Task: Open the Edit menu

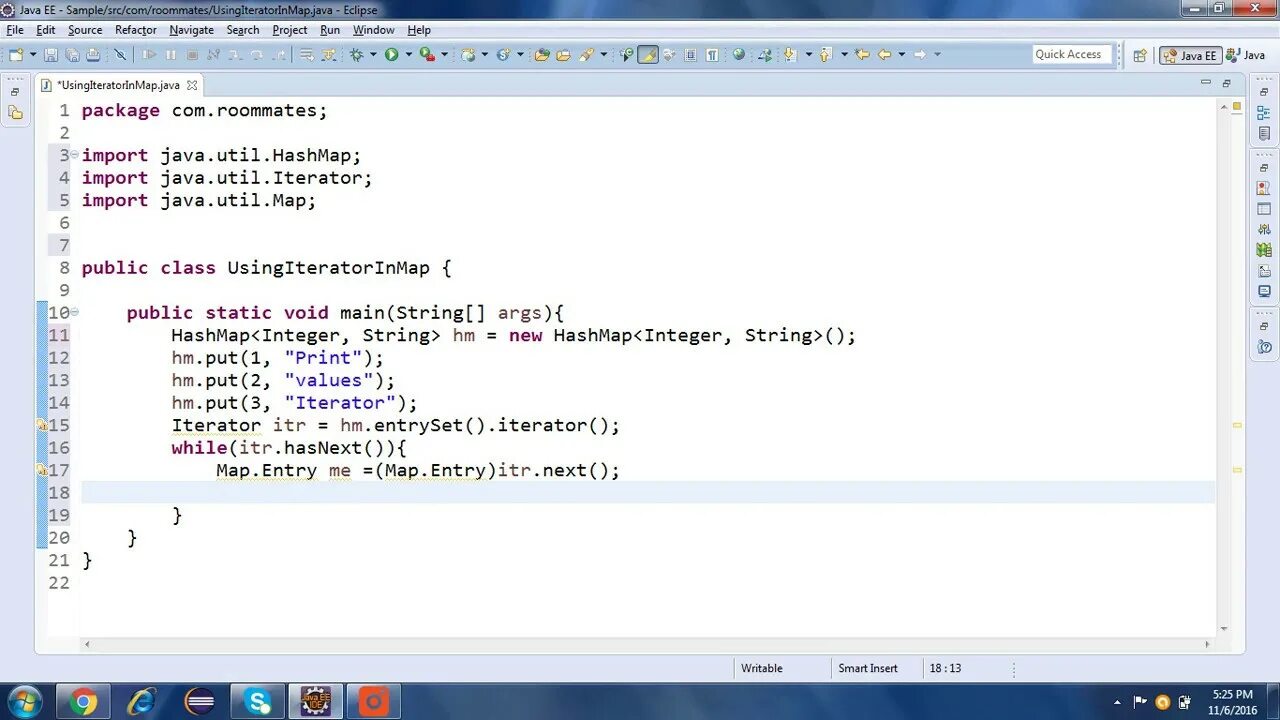Action: (x=46, y=30)
